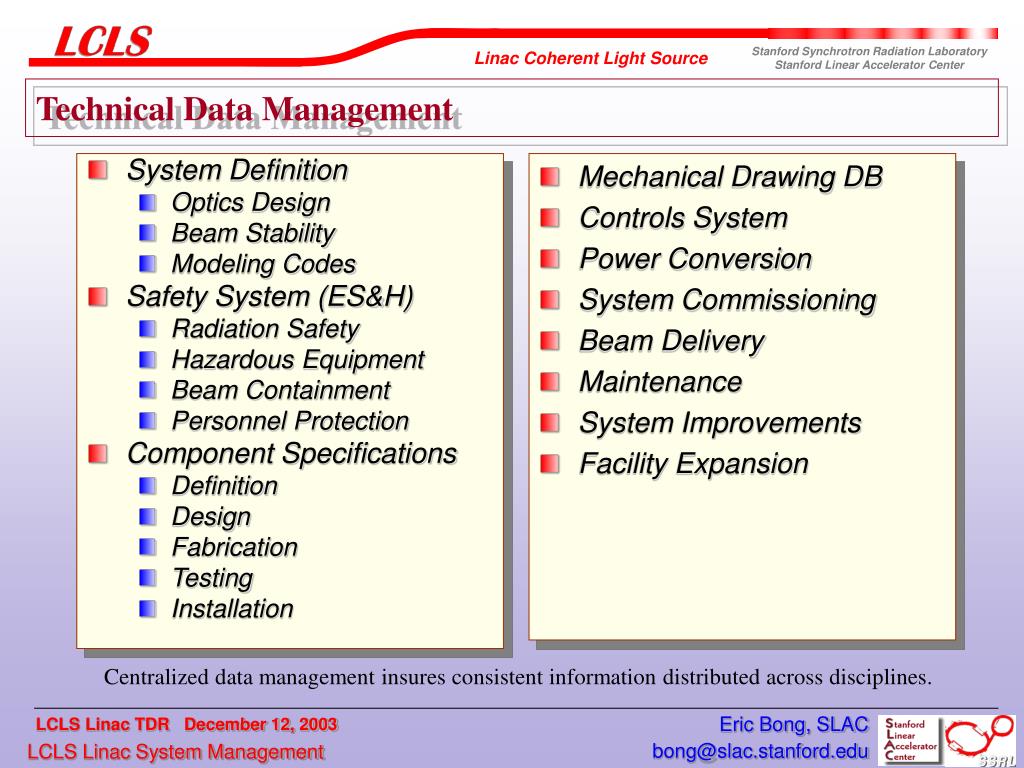
Task: Click the LCLS Linac TDR footer text
Action: click(x=103, y=724)
